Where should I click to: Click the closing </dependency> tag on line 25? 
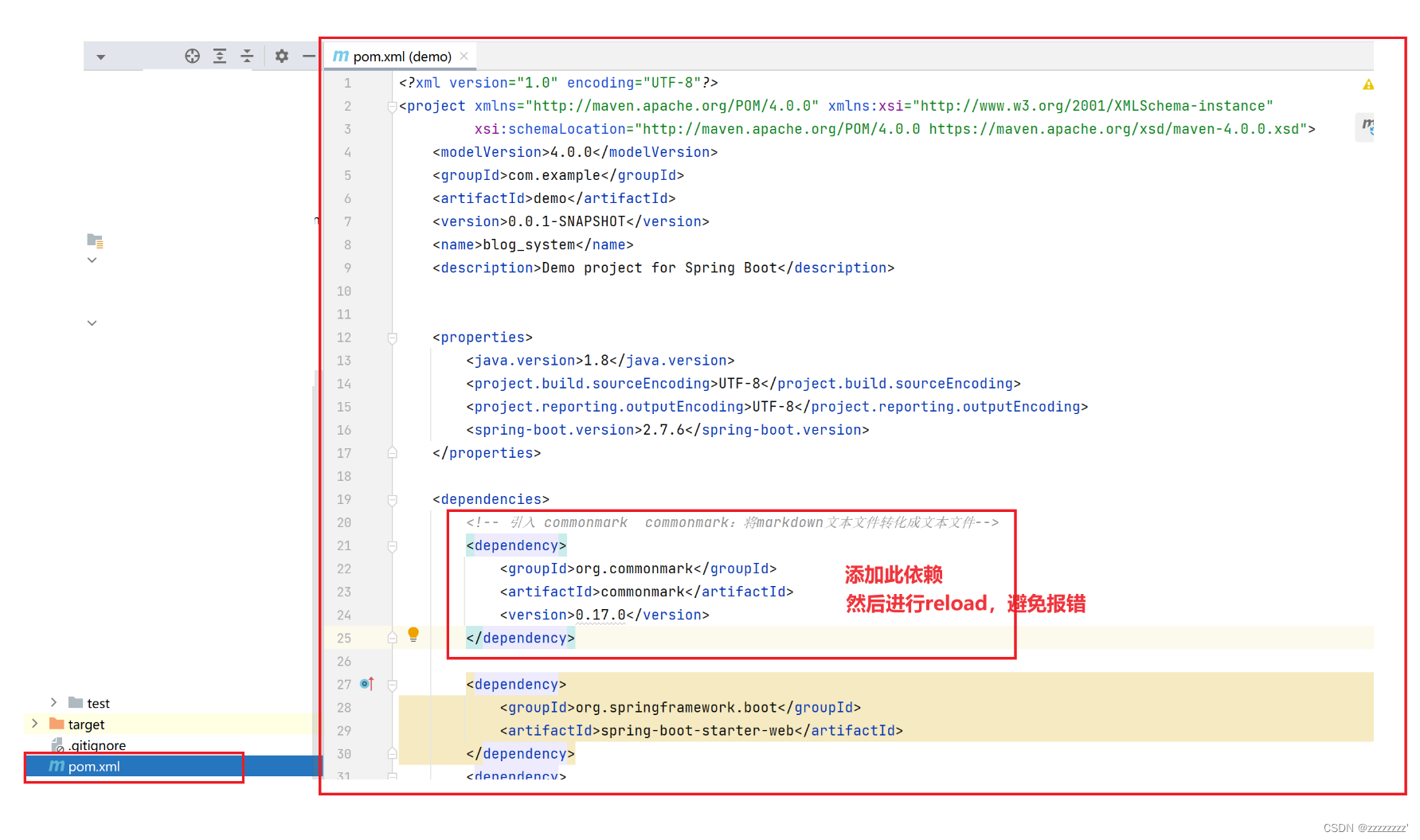click(x=520, y=639)
